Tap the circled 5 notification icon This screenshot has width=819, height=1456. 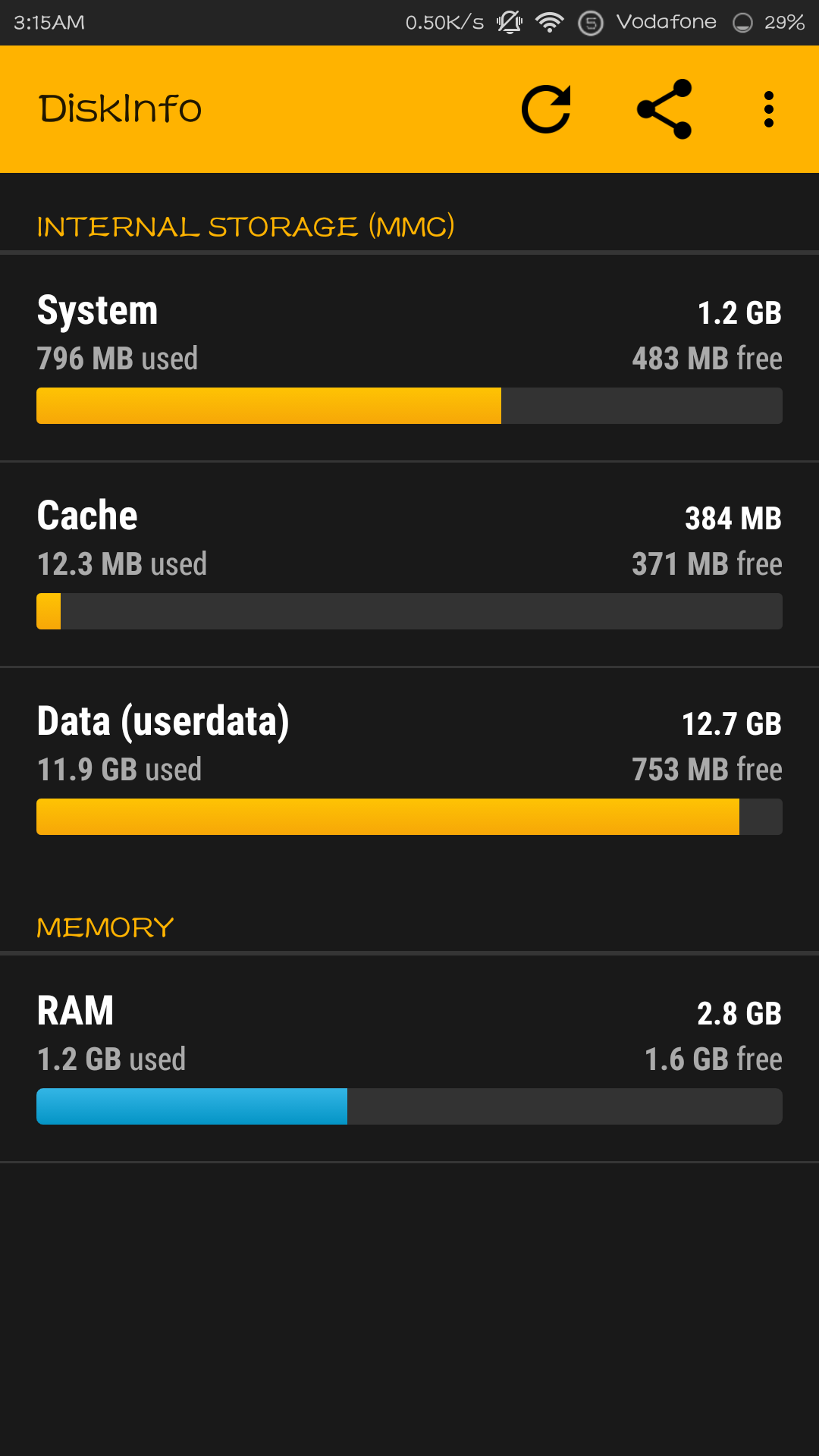[591, 23]
